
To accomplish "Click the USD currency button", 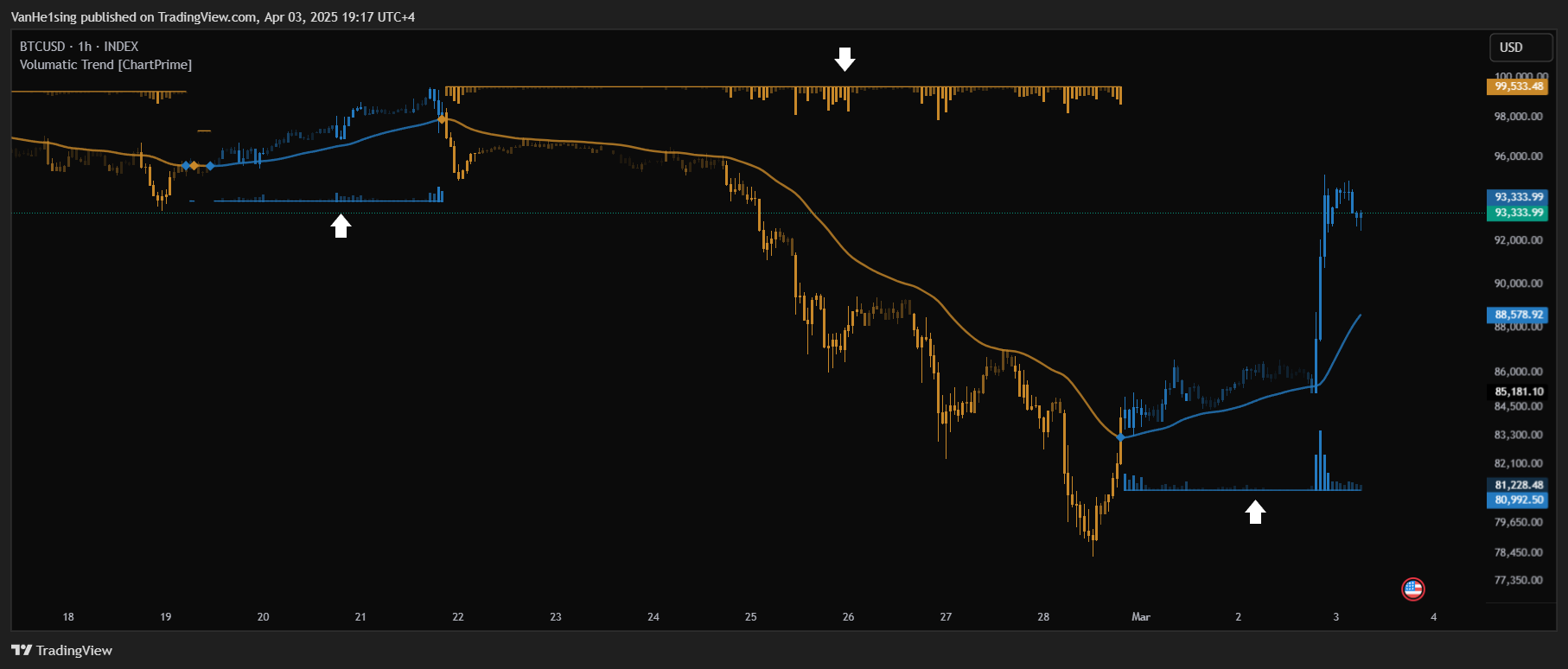I will pos(1520,48).
